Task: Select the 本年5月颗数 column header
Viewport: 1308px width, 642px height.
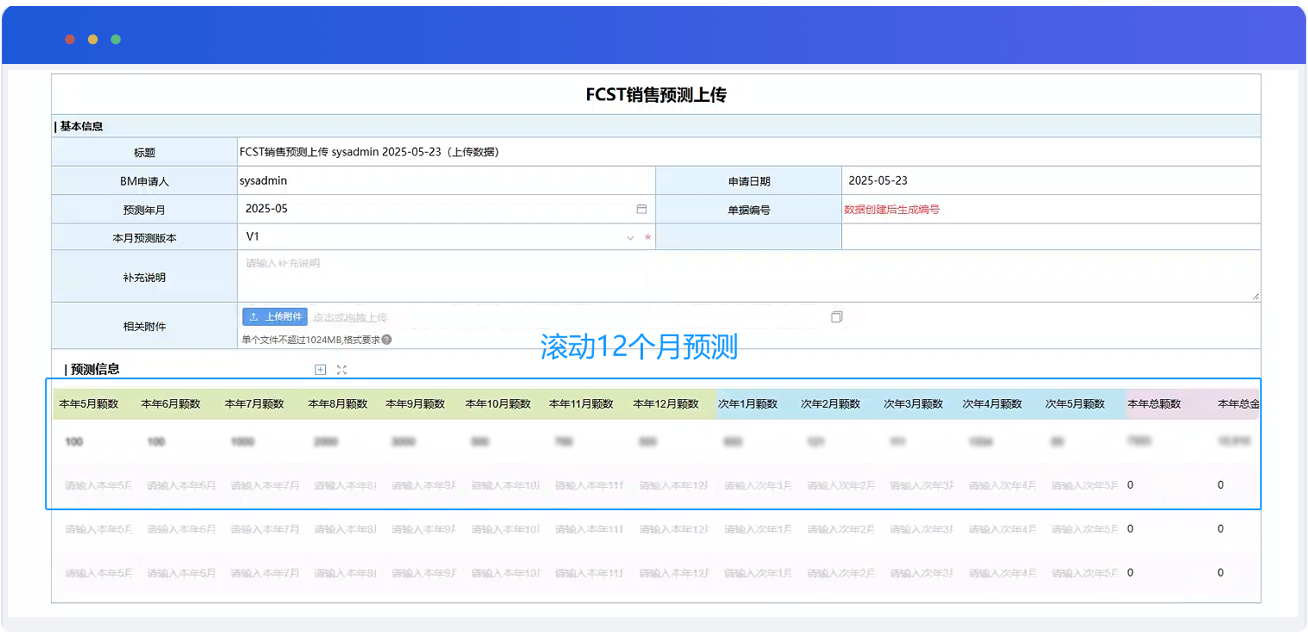Action: tap(89, 404)
